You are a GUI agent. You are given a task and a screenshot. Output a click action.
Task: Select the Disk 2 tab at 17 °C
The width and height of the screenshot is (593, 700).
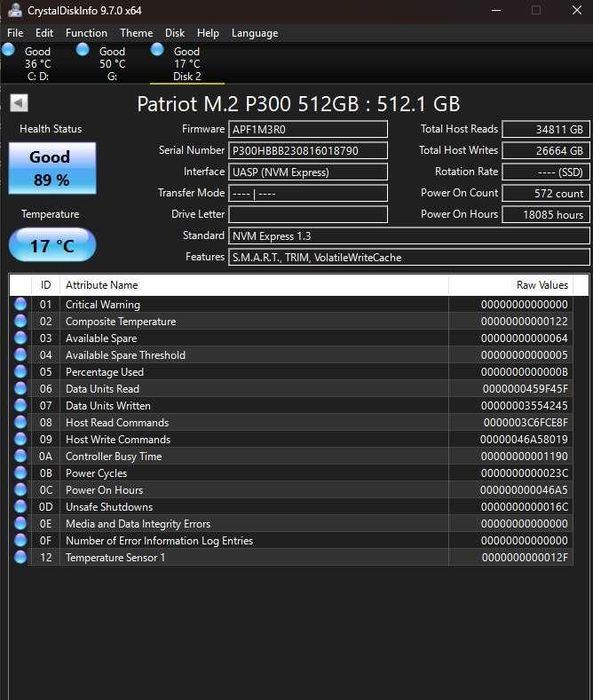[x=187, y=63]
